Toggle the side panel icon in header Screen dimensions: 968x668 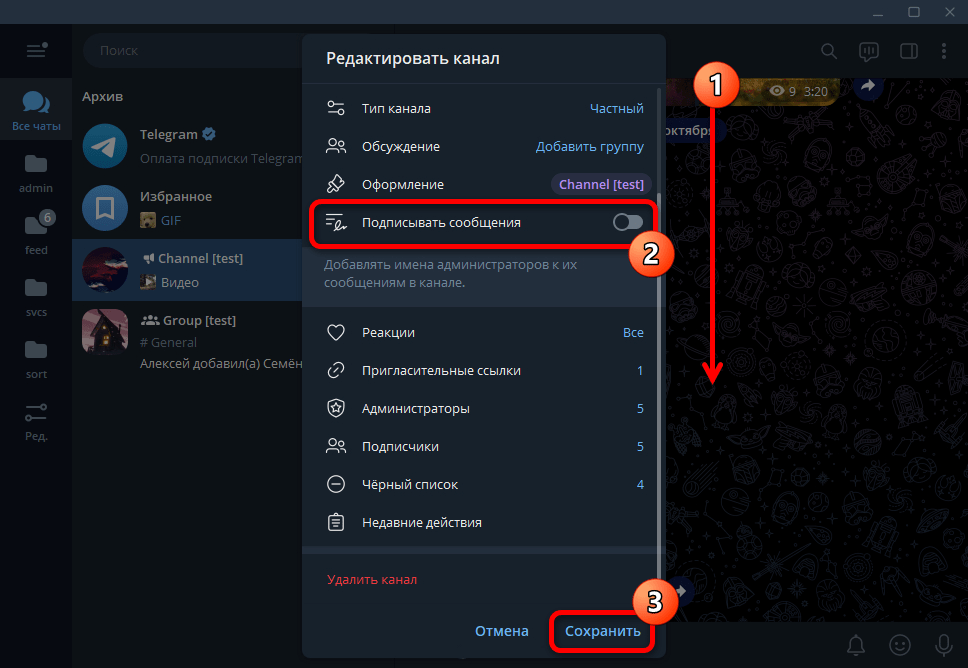(909, 51)
